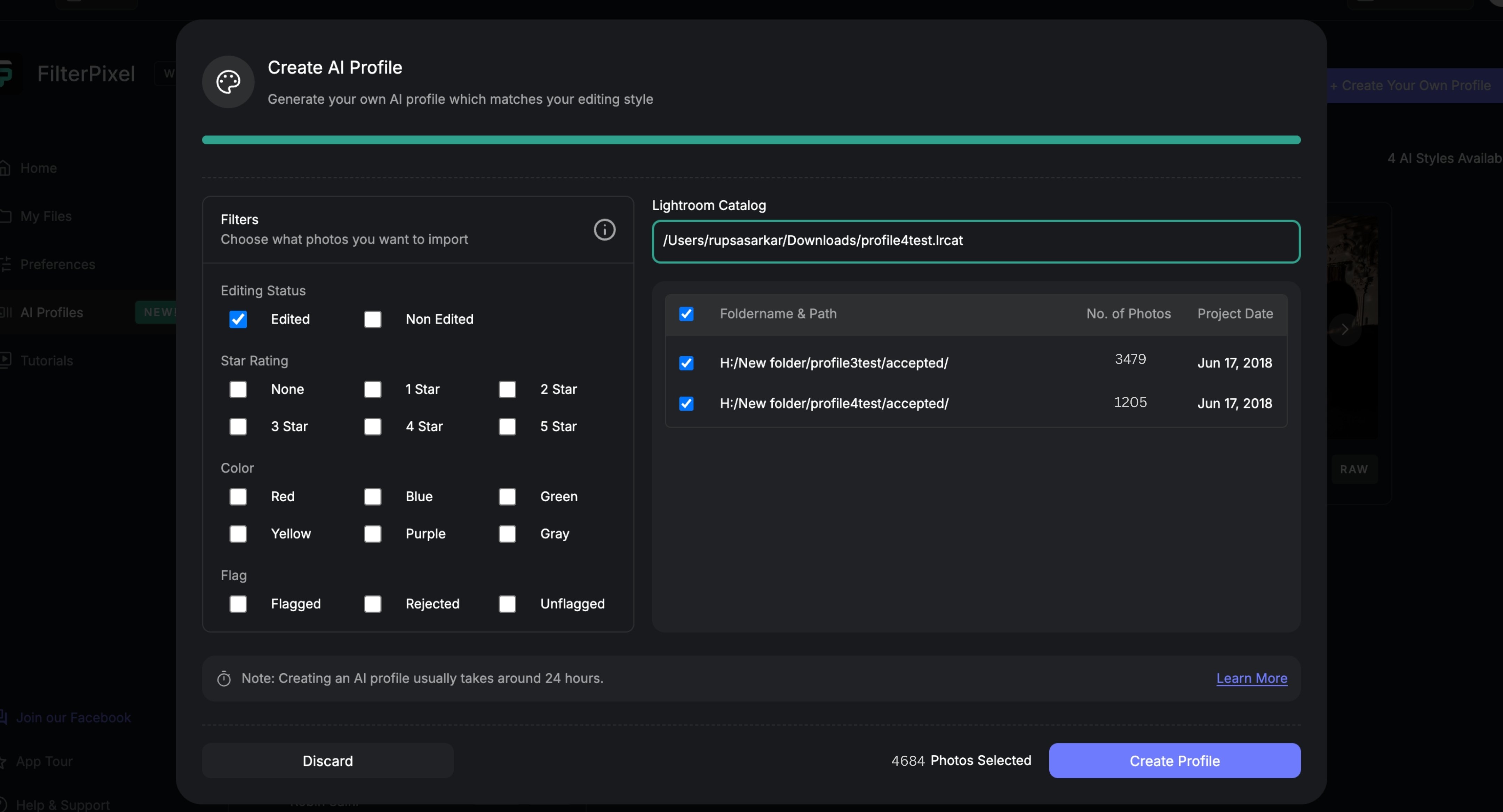Screen dimensions: 1503x812
Task: Uncheck the profile4test/accepted folder
Action: point(686,403)
